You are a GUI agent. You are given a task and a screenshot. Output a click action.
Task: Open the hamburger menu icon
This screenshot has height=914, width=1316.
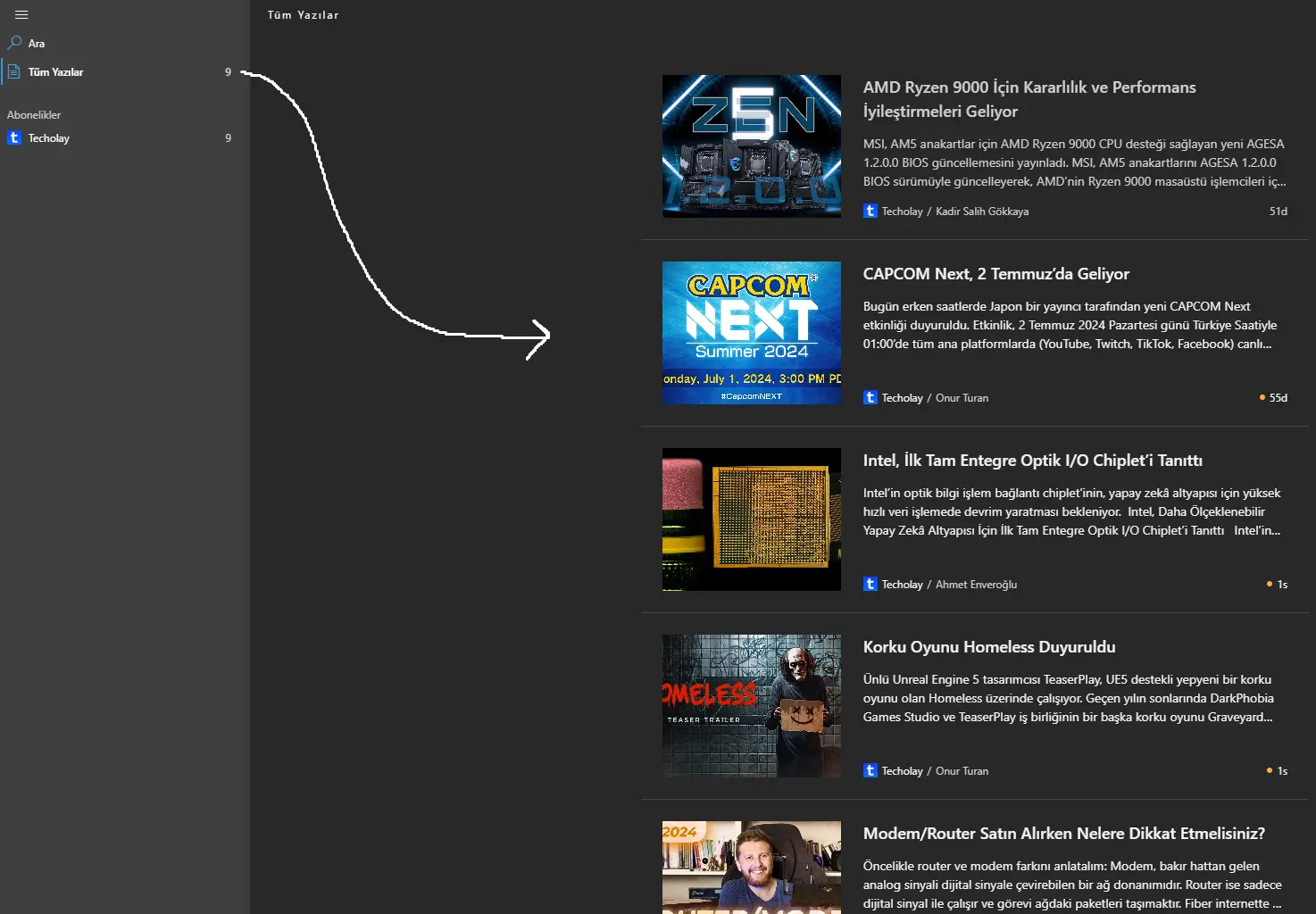[x=21, y=15]
